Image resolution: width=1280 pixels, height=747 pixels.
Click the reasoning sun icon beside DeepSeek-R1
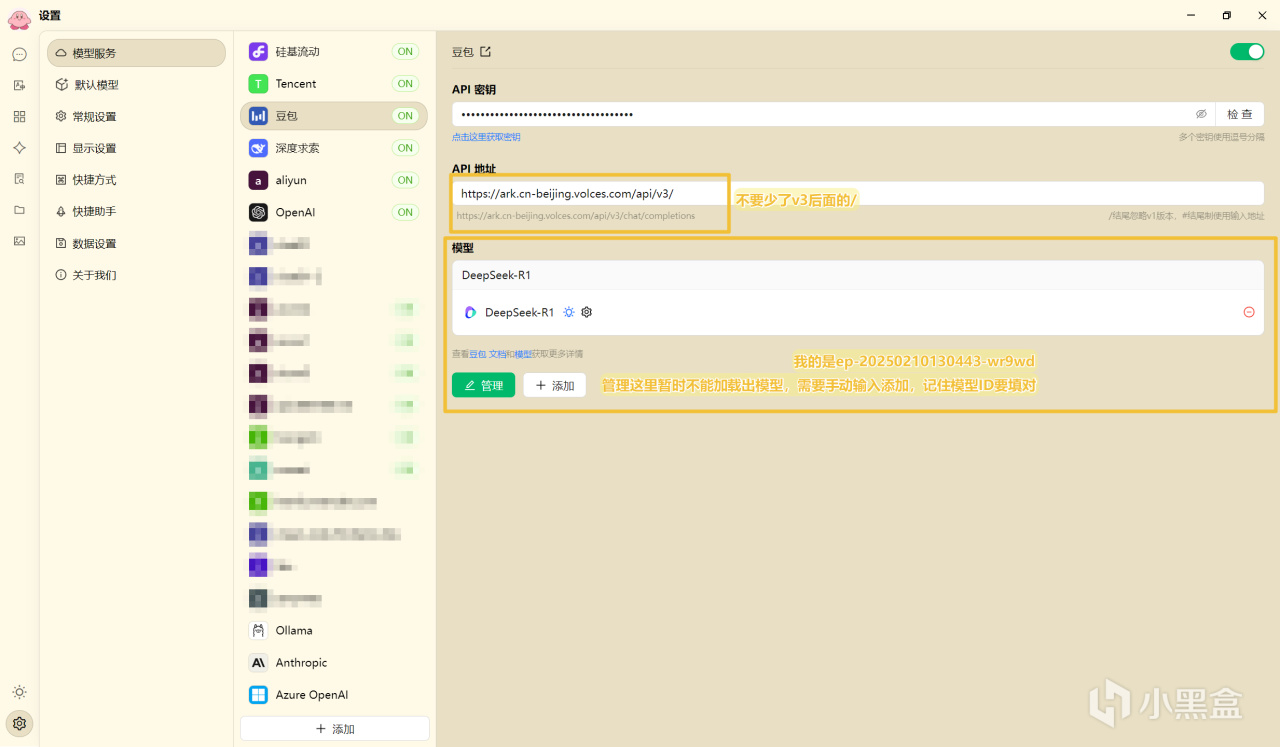569,312
